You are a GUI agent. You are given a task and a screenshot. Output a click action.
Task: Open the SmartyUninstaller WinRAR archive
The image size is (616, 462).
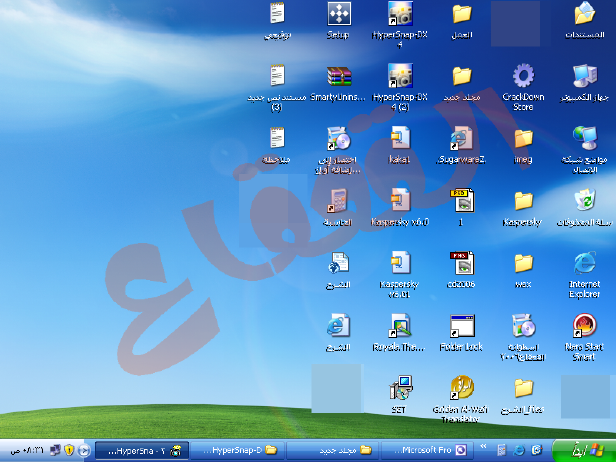click(339, 77)
